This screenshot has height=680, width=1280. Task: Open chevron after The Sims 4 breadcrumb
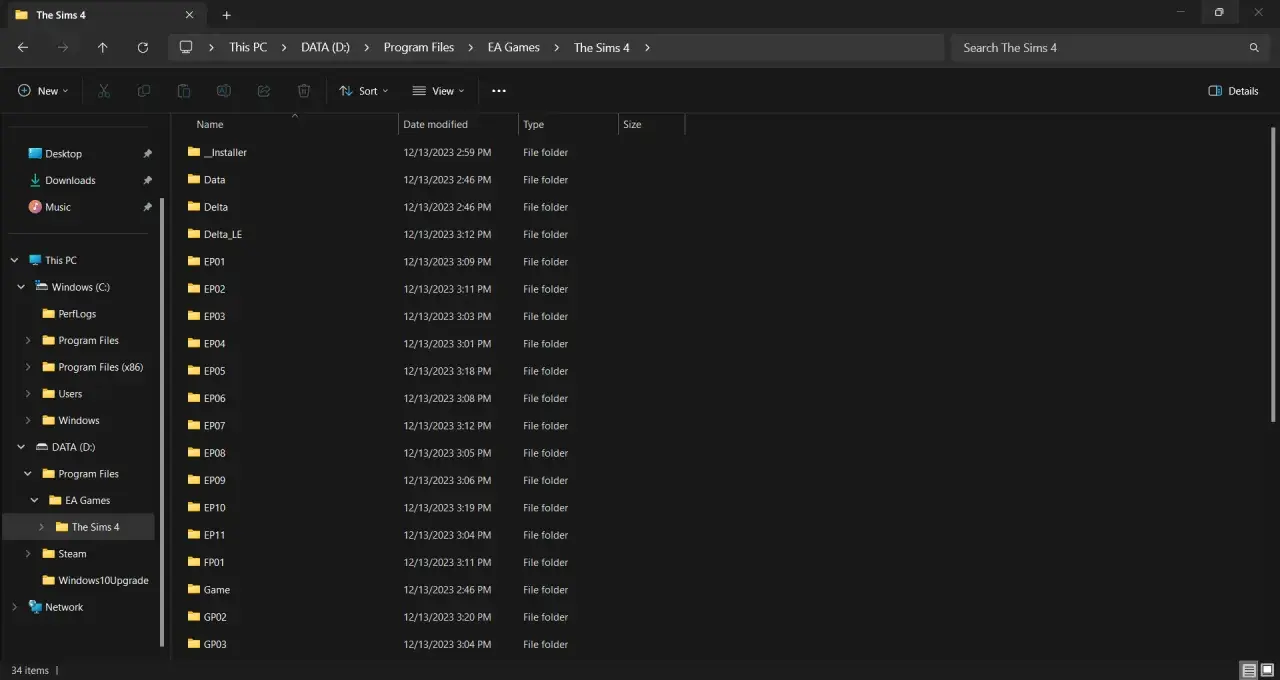pos(647,47)
